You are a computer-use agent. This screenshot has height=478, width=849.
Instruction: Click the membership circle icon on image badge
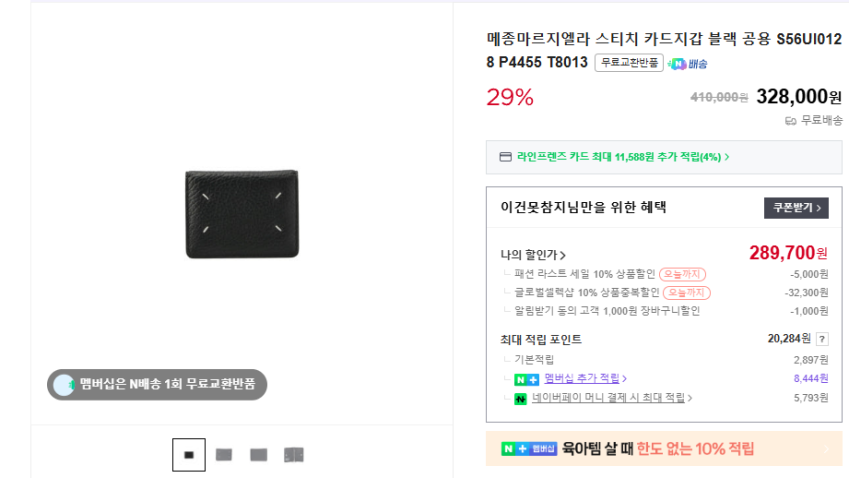coord(64,384)
